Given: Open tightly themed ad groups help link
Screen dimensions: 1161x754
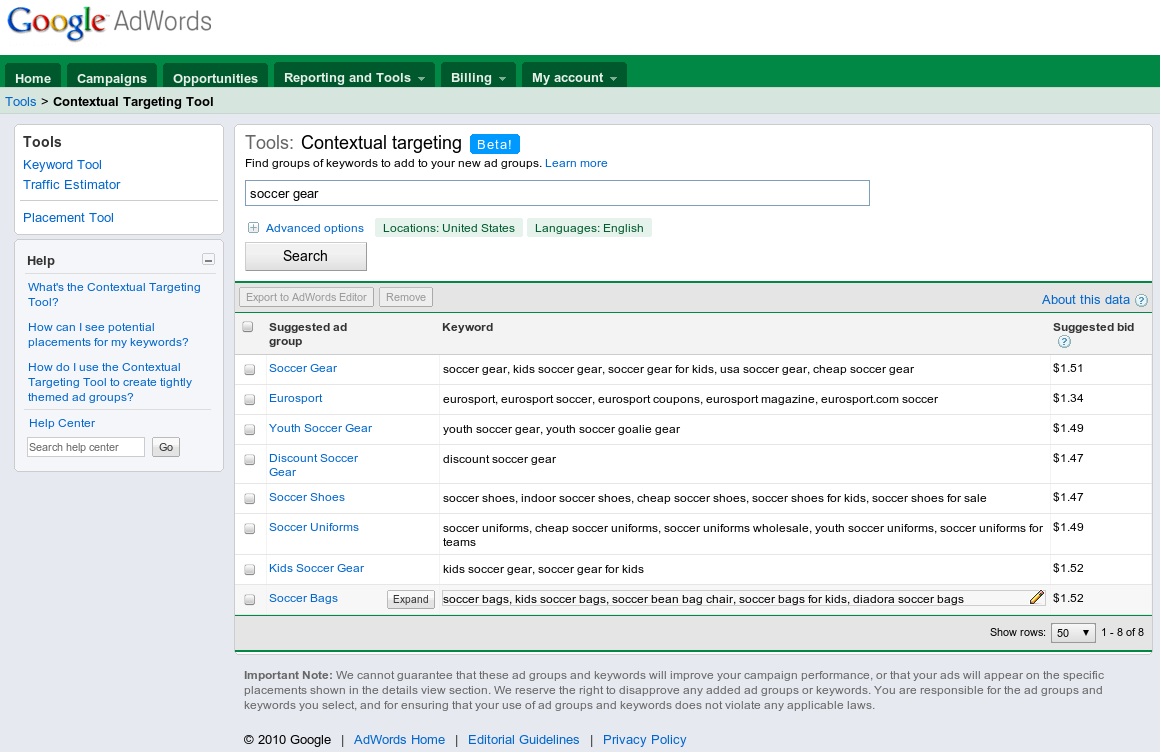Looking at the screenshot, I should [x=110, y=381].
